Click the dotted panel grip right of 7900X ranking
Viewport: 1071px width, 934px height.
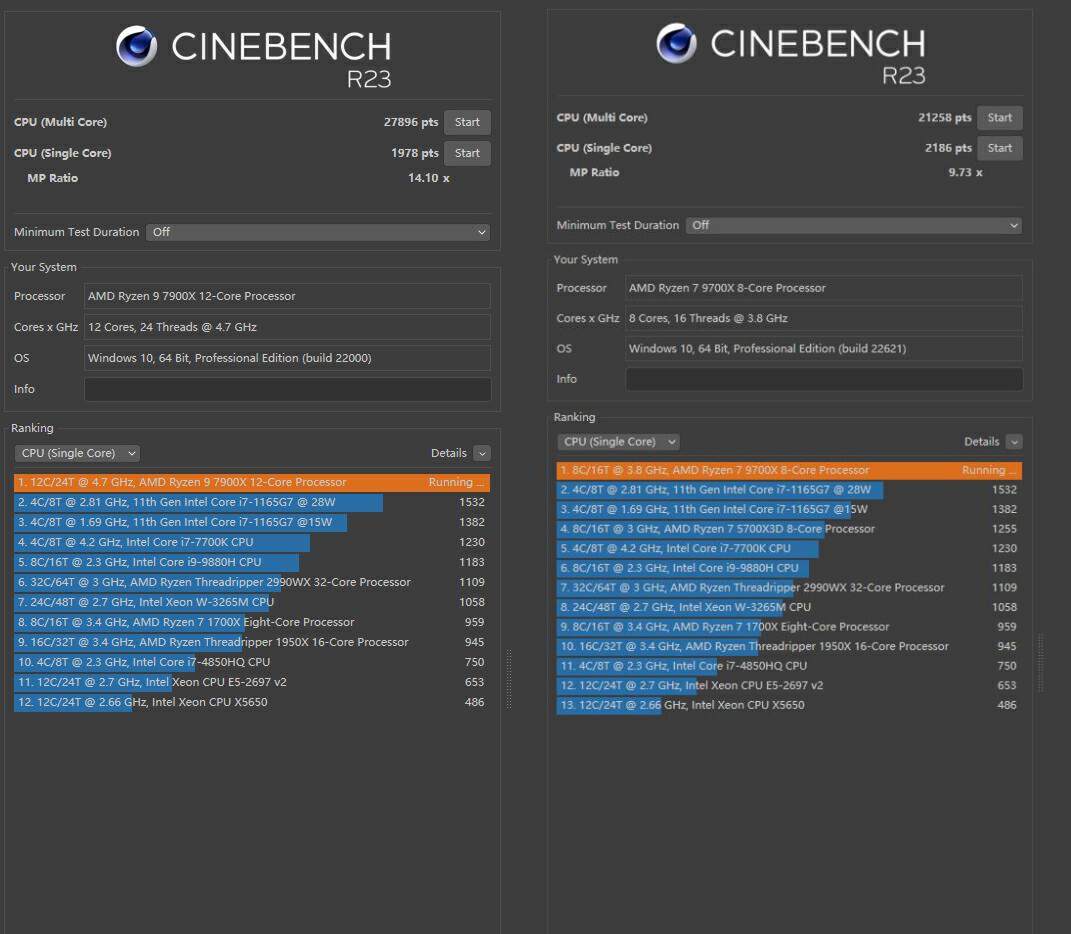[509, 678]
